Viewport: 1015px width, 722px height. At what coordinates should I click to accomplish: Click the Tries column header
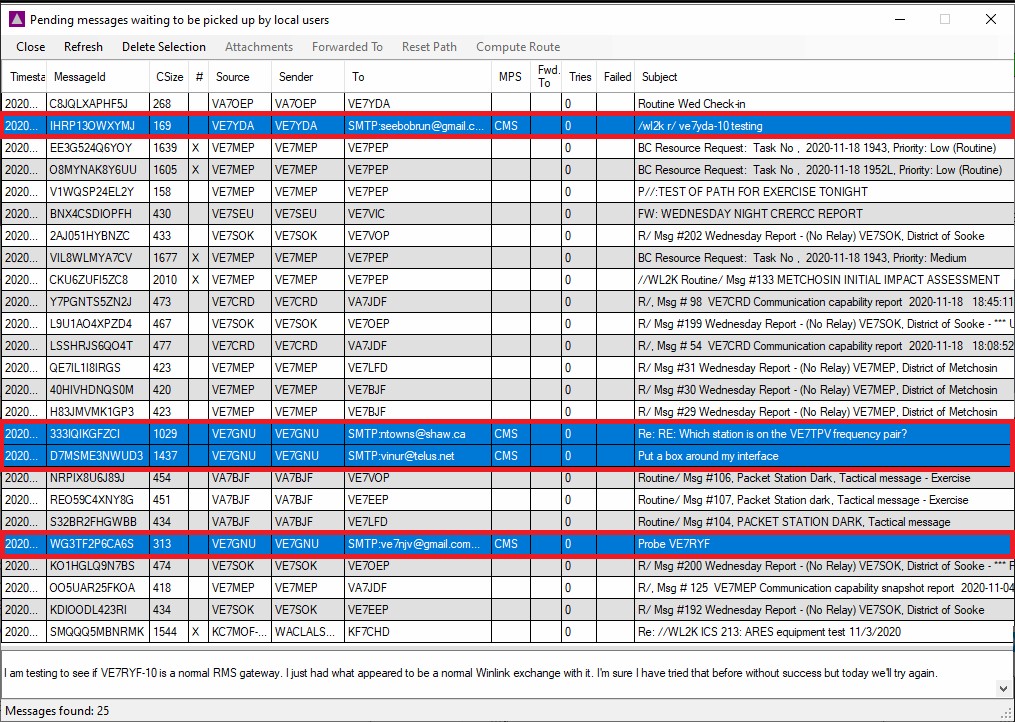click(x=580, y=77)
